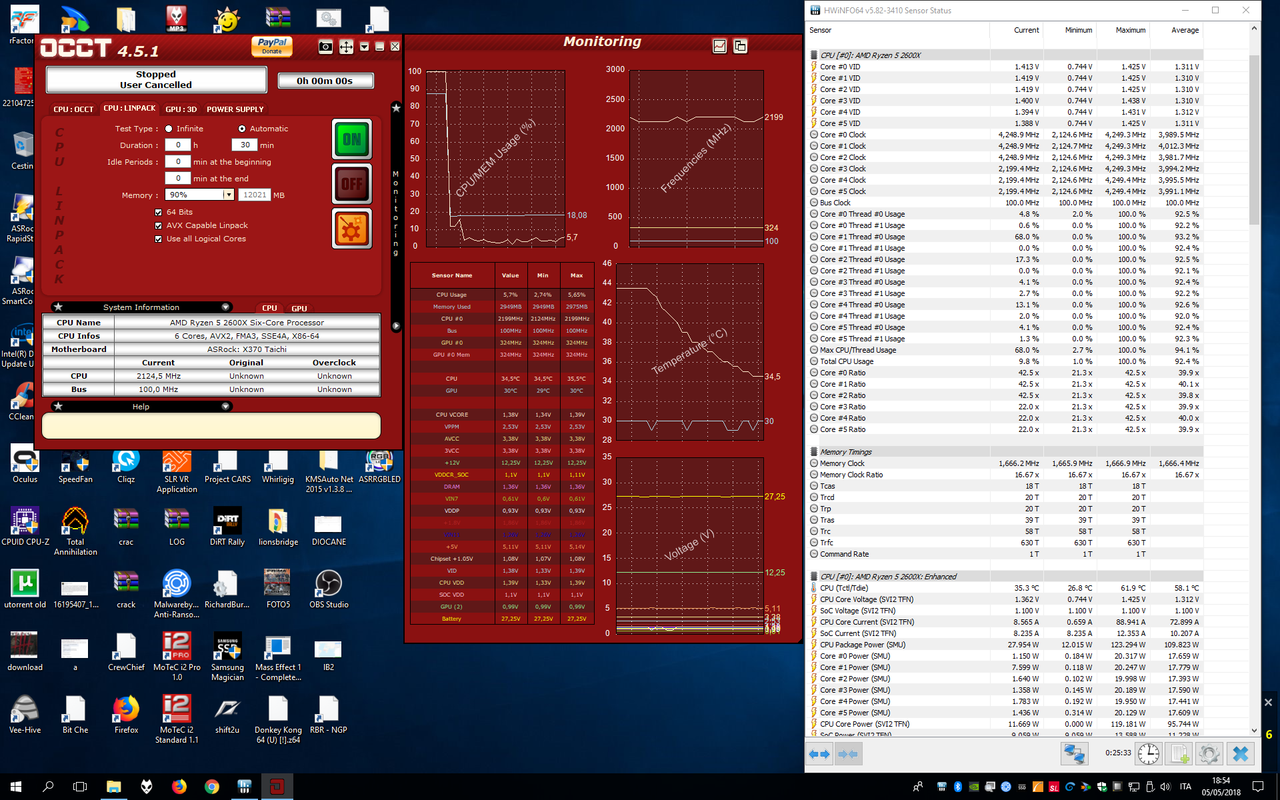Switch to the CPU : OCCT tab
Viewport: 1280px width, 800px height.
click(74, 109)
